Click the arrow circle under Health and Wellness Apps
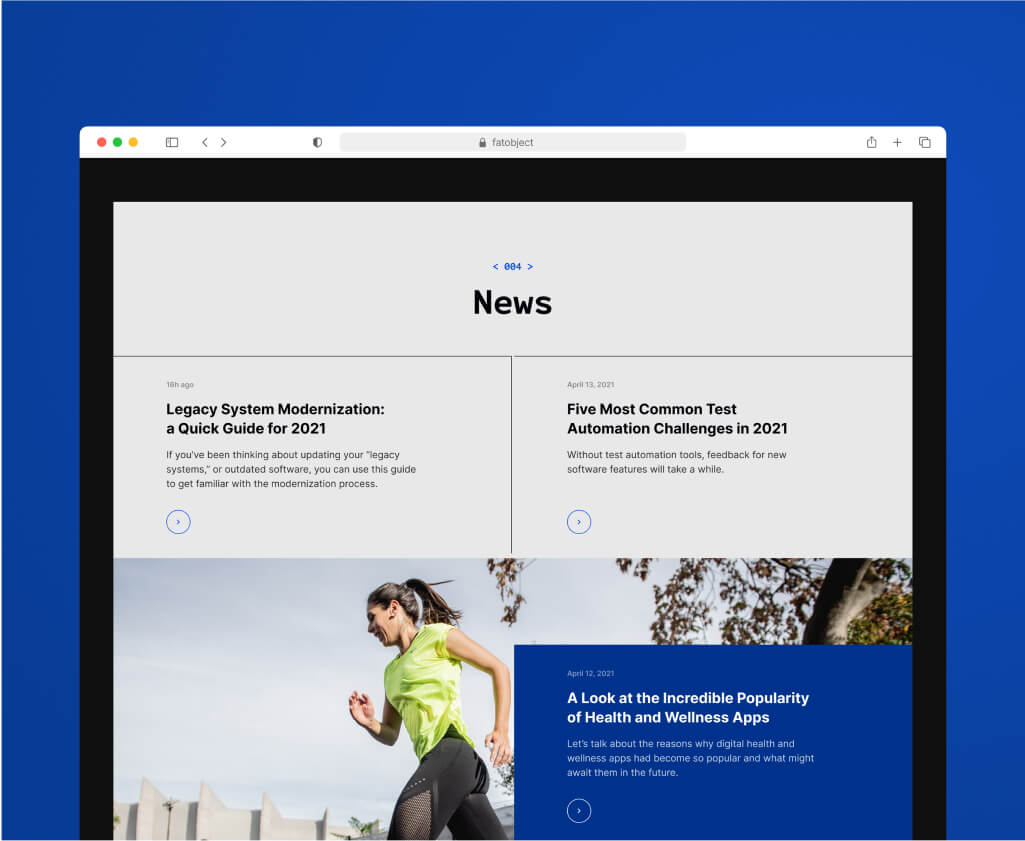Screen dimensions: 1025x841 point(579,811)
